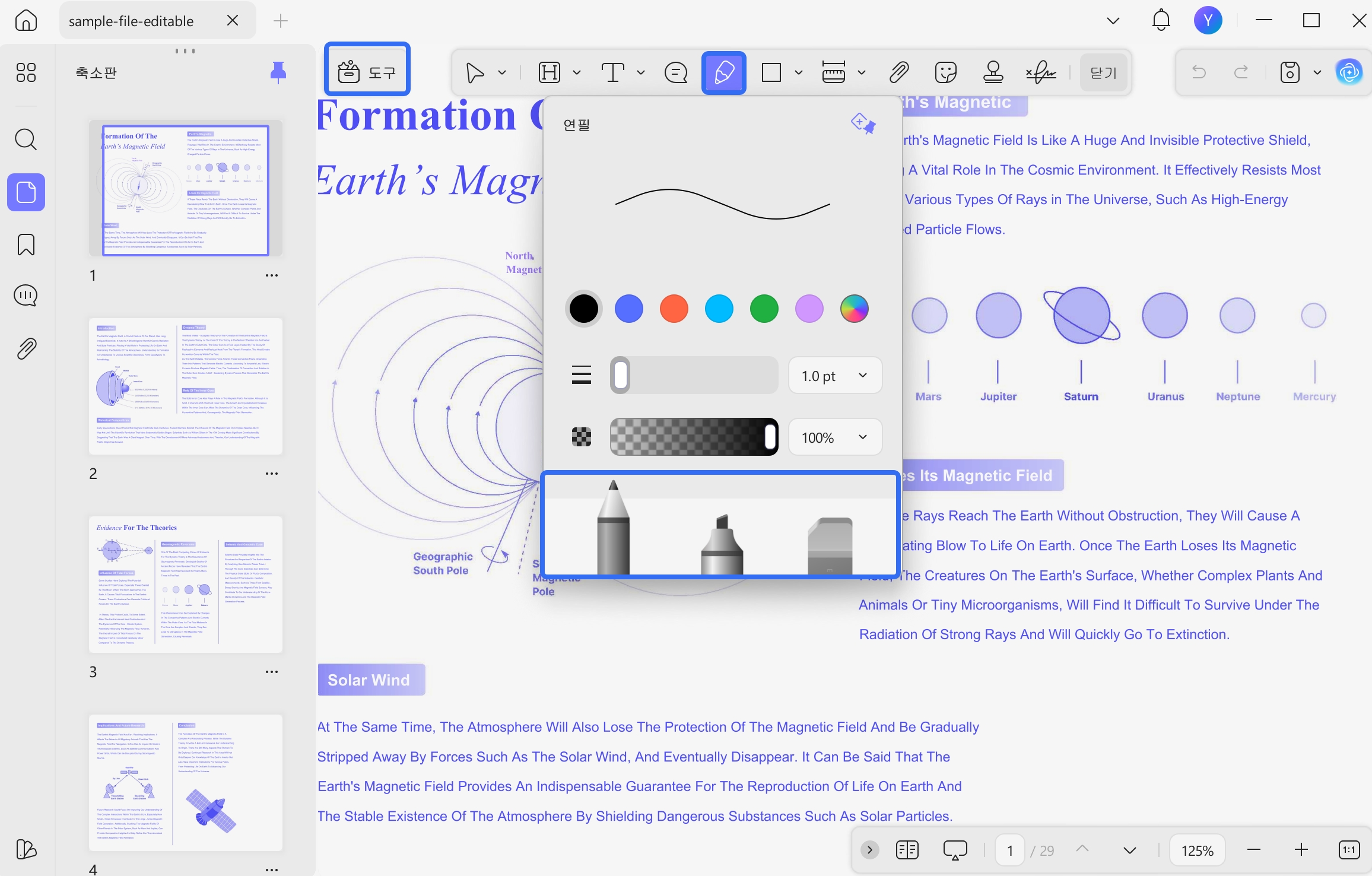This screenshot has width=1372, height=876.
Task: Open the custom rainbow color picker
Action: [855, 309]
